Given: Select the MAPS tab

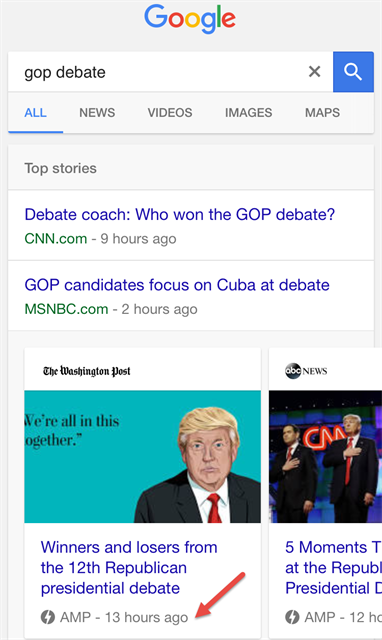Looking at the screenshot, I should (x=322, y=113).
